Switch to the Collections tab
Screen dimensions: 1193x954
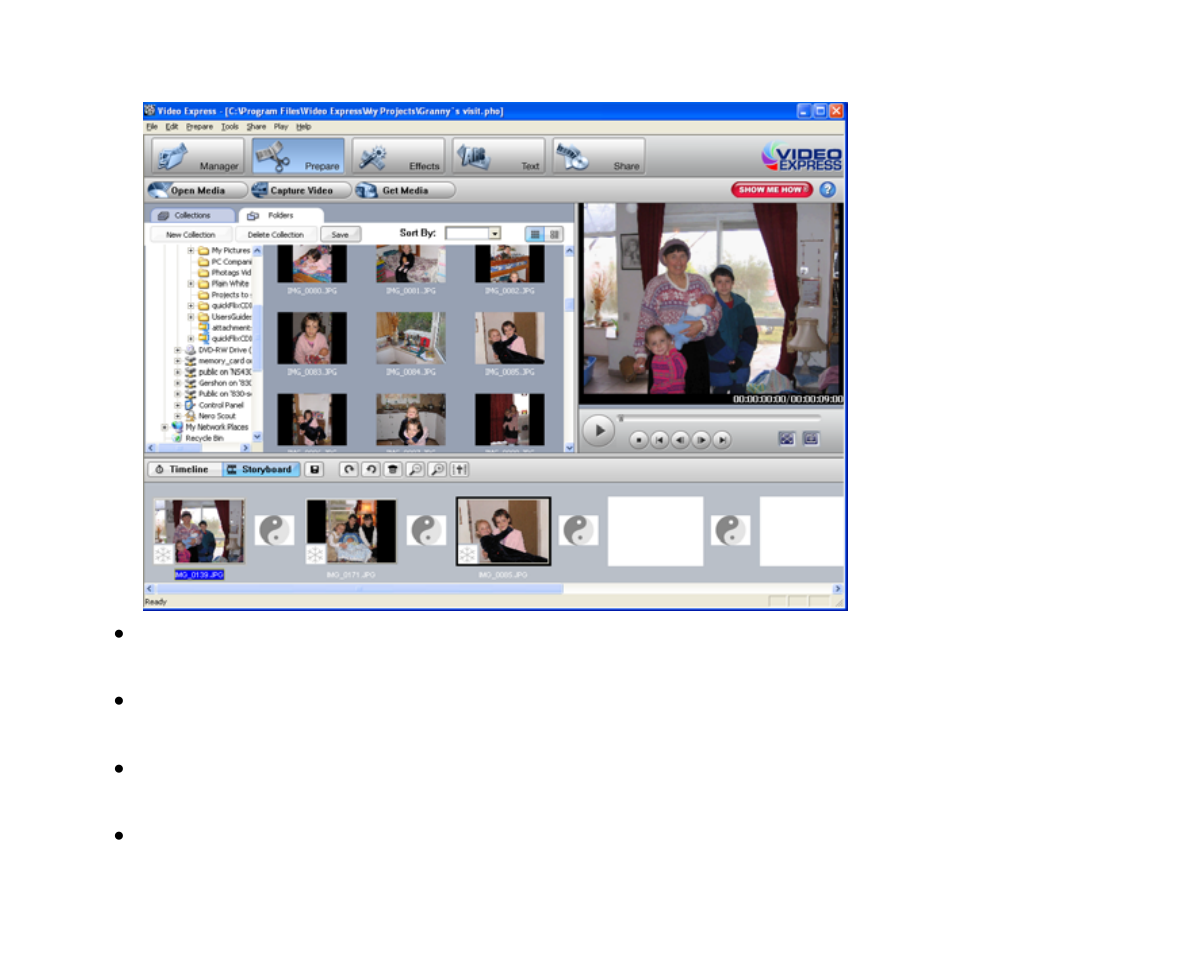click(192, 215)
